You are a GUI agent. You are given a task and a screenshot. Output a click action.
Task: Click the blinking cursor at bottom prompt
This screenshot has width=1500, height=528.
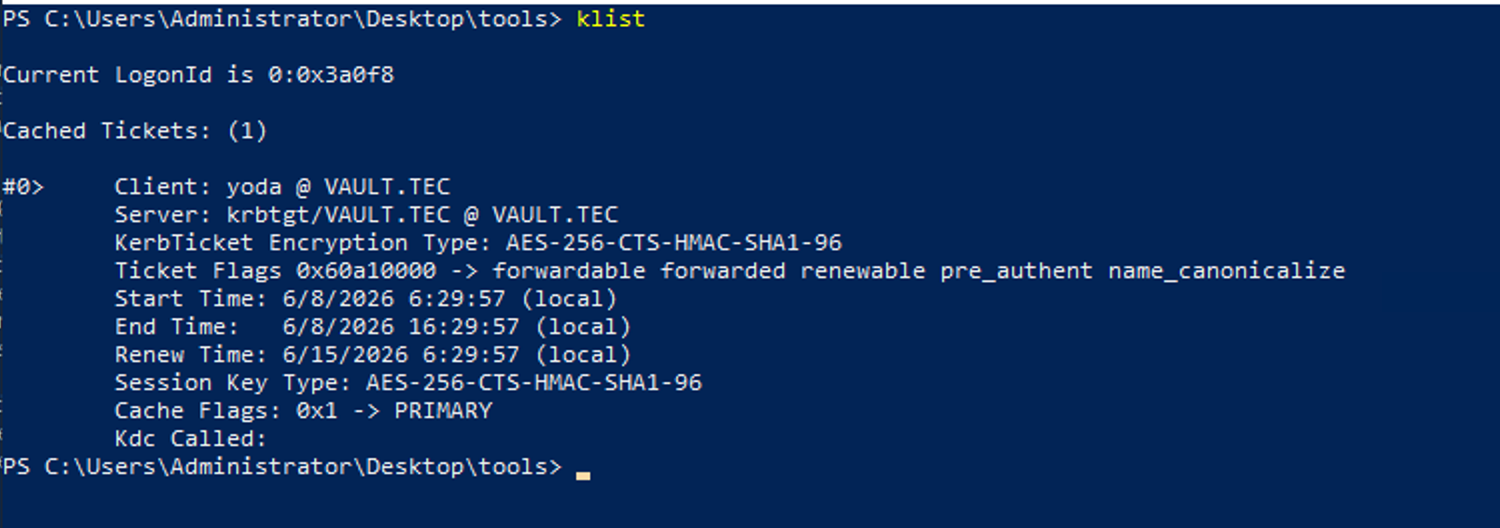[583, 476]
